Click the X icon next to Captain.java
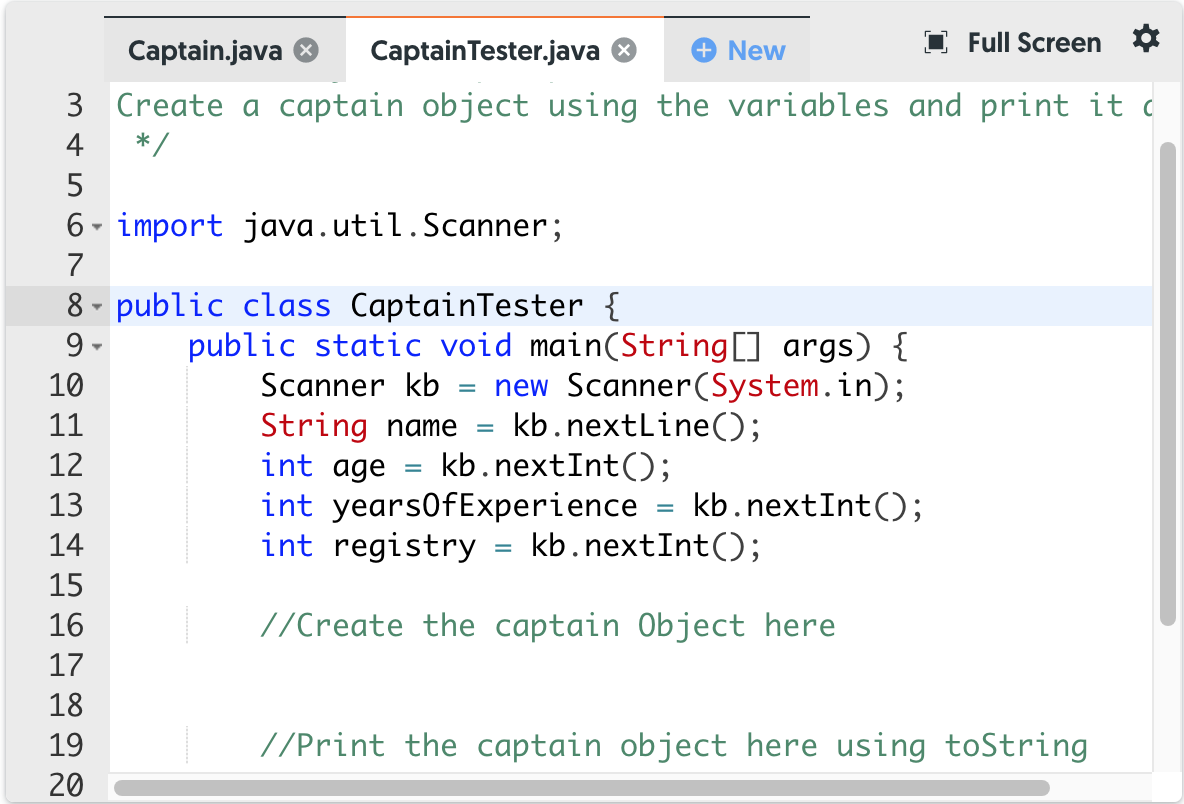The width and height of the screenshot is (1184, 804). pyautogui.click(x=307, y=50)
